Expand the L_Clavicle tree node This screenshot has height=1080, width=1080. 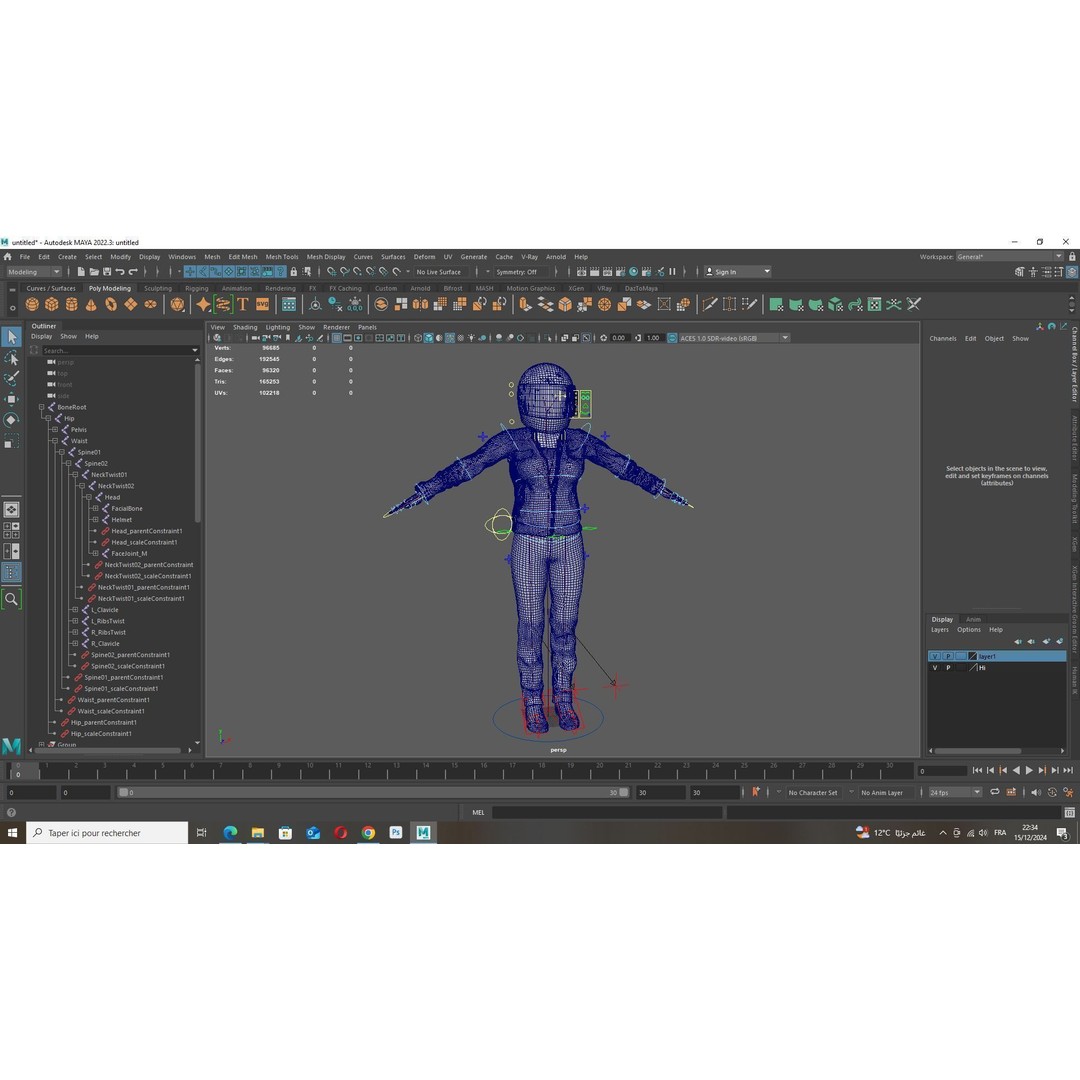(75, 610)
